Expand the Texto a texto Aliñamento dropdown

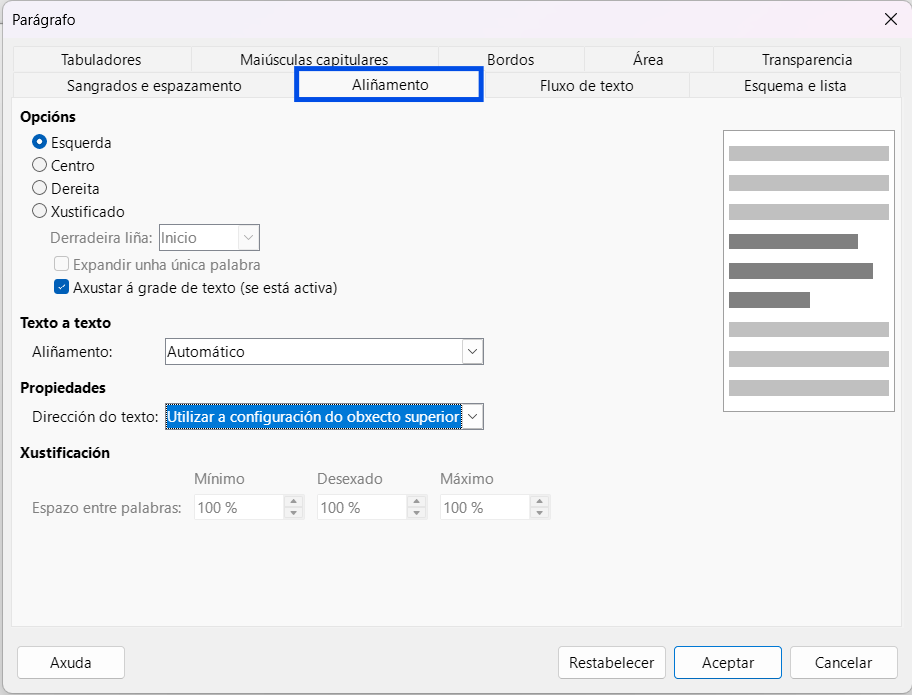(324, 351)
